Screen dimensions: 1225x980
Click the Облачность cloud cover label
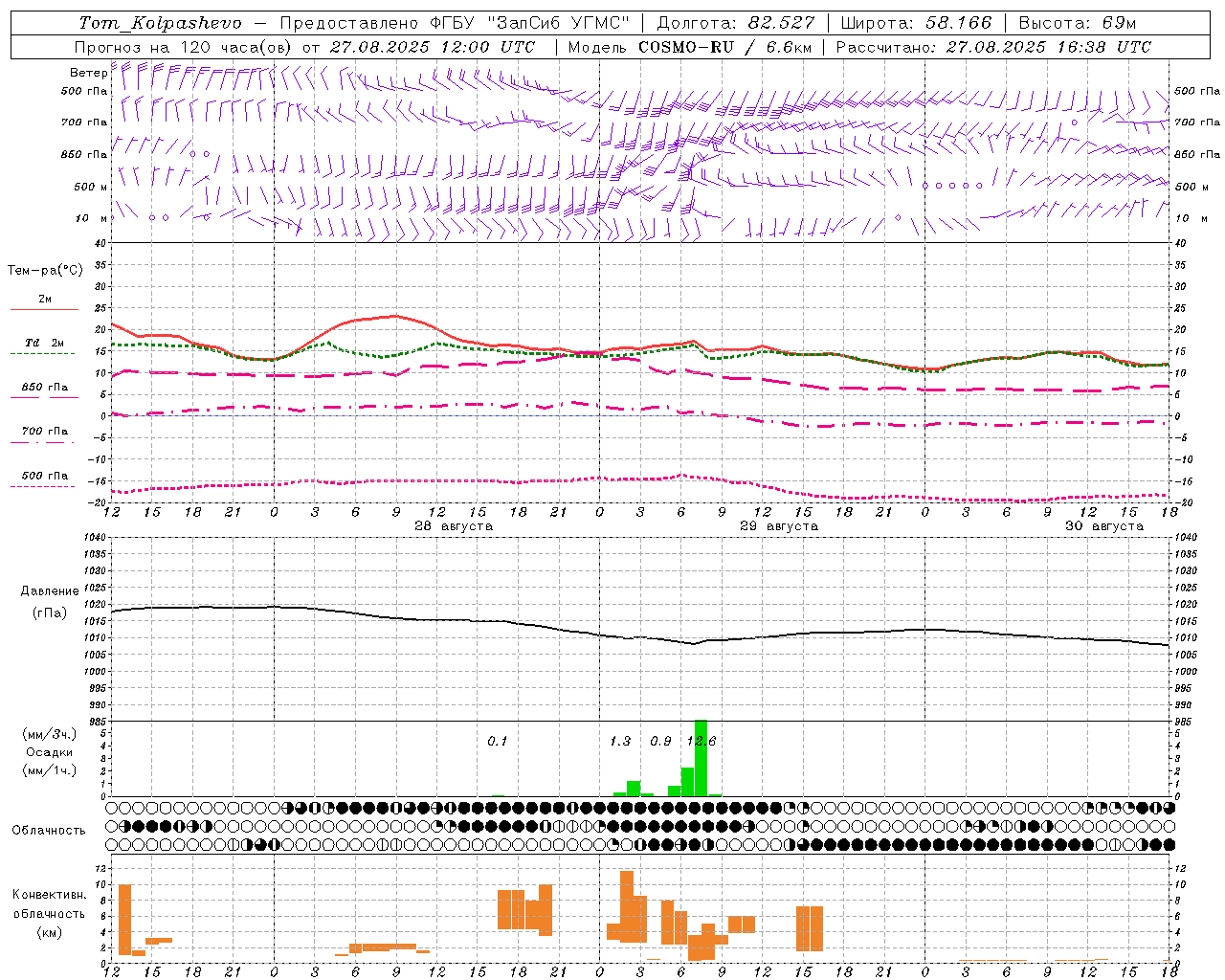point(49,831)
